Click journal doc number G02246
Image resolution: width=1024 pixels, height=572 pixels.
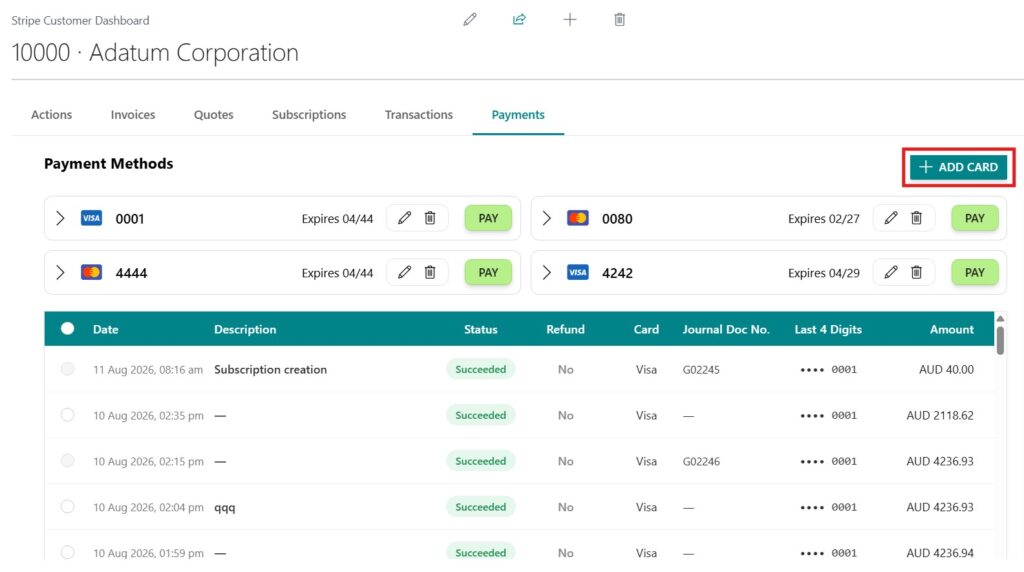click(x=701, y=461)
